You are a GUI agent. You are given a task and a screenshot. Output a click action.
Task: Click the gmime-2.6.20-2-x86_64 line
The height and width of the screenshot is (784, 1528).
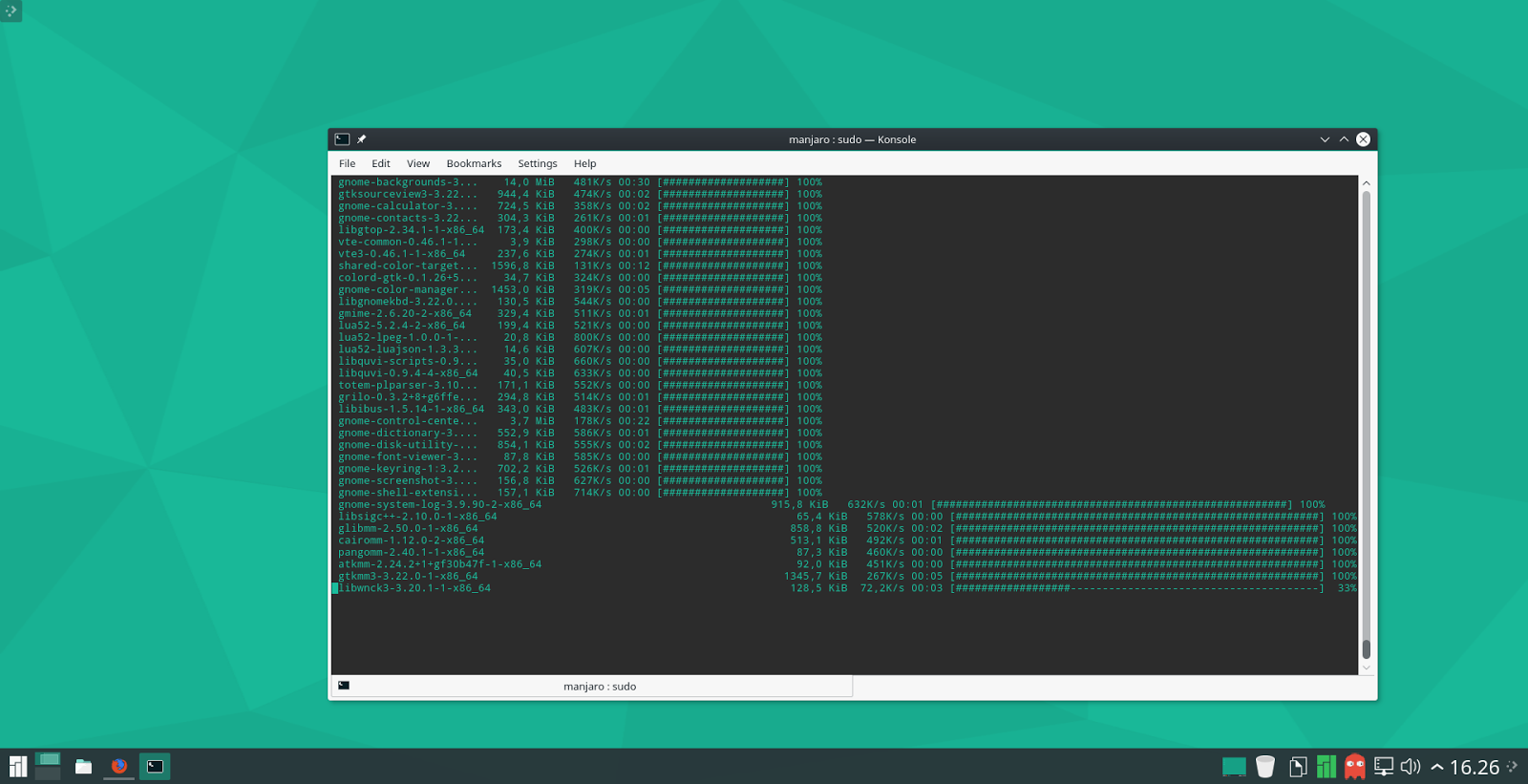click(x=580, y=313)
